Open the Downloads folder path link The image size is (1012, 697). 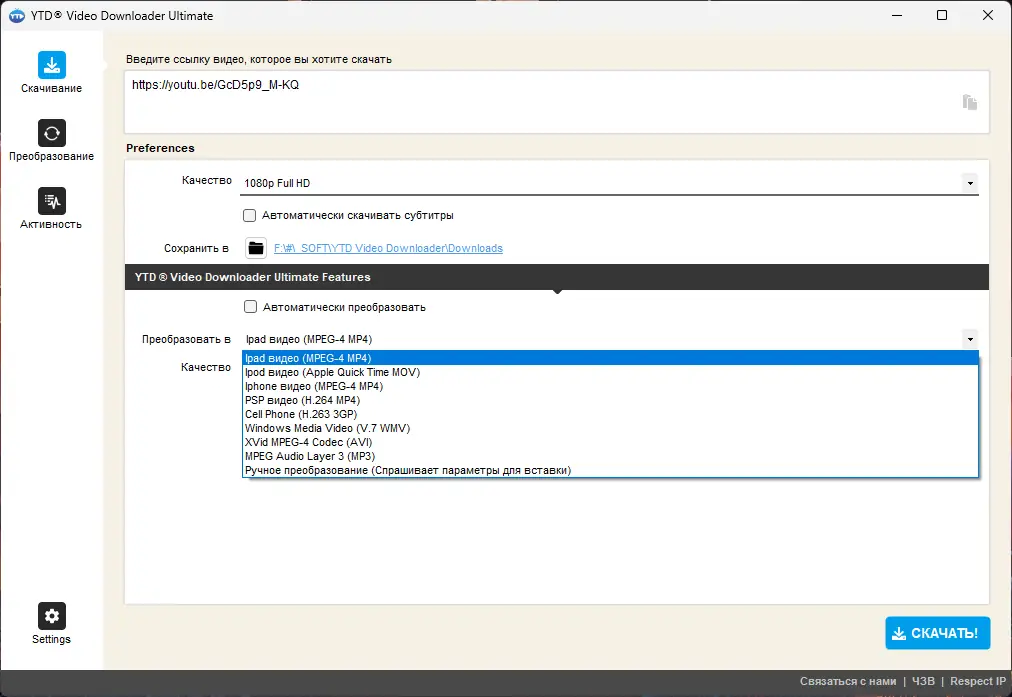tap(388, 248)
